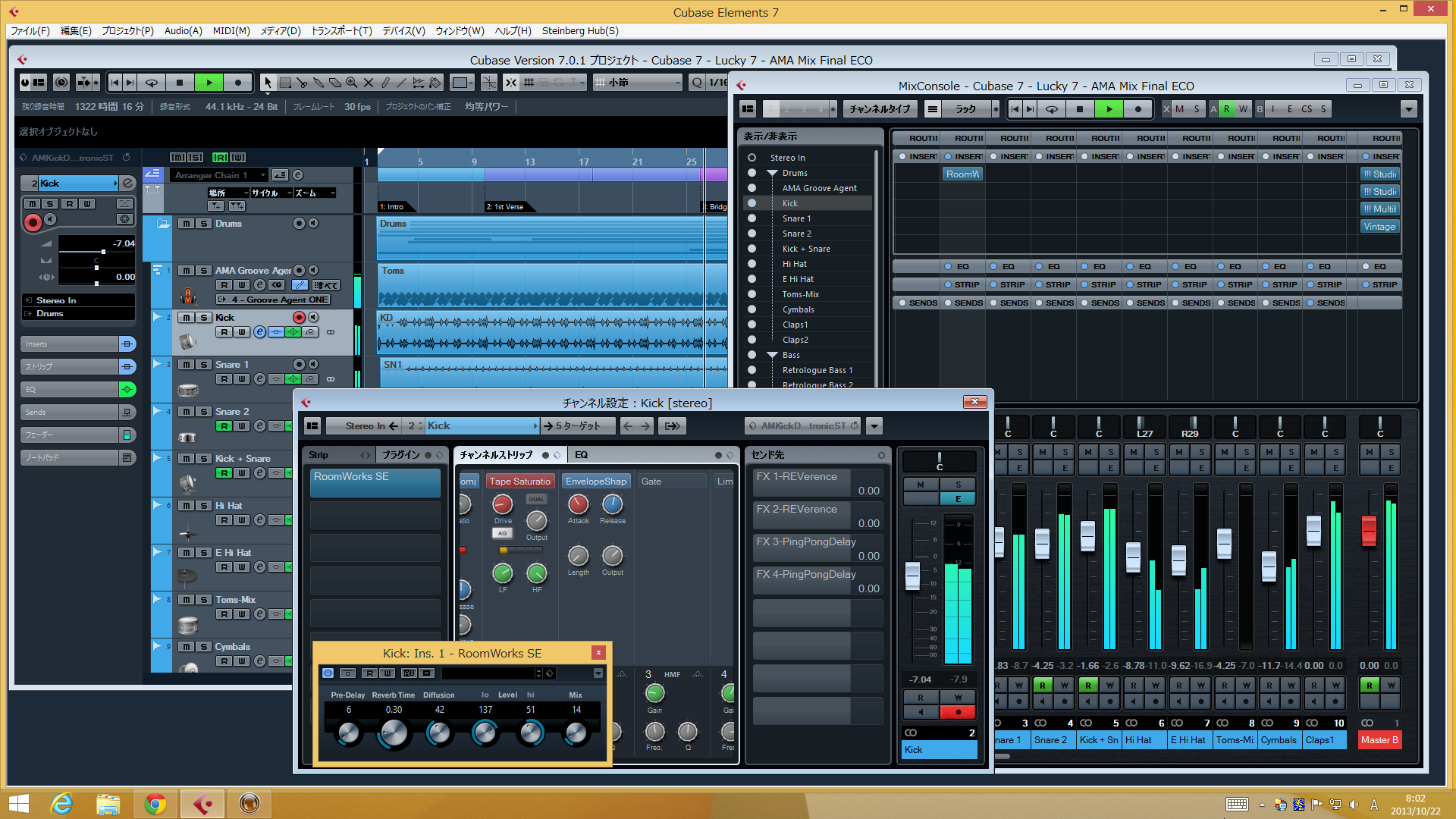Viewport: 1456px width, 819px height.
Task: Toggle global read automation R in MixConsole toolbar
Action: pyautogui.click(x=1226, y=109)
